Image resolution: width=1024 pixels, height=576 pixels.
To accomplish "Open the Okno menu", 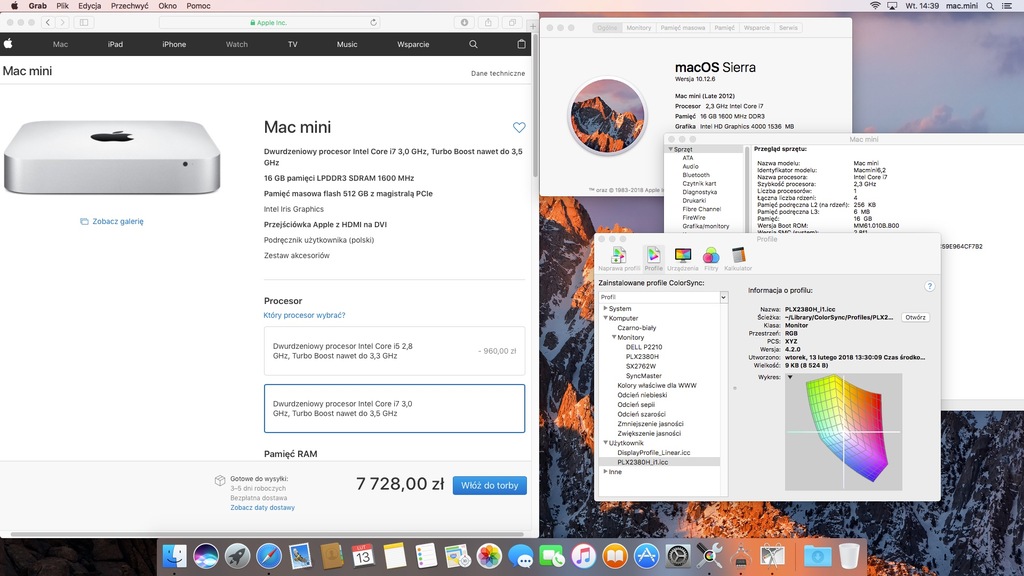I will pyautogui.click(x=167, y=6).
